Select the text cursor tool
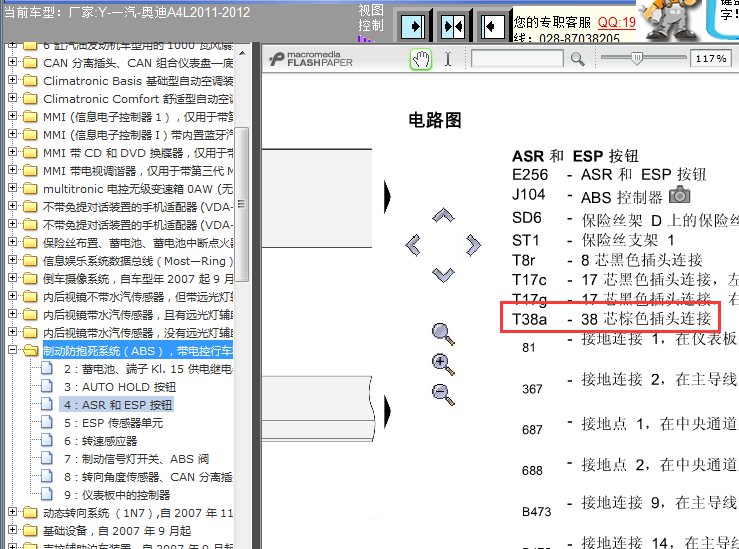739x549 pixels. coord(448,59)
